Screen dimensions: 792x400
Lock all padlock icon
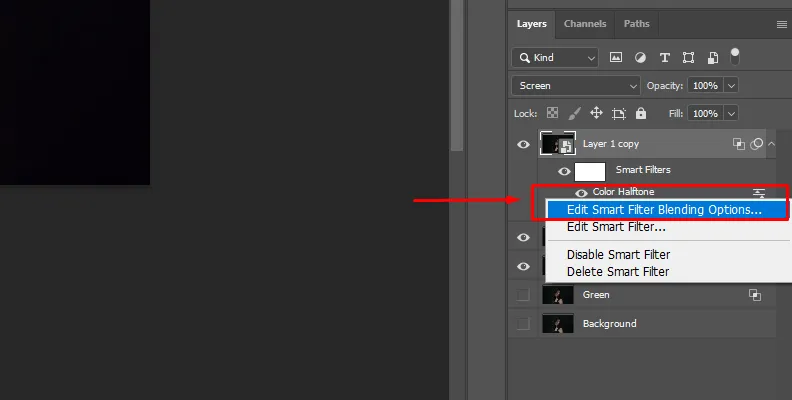pos(641,113)
